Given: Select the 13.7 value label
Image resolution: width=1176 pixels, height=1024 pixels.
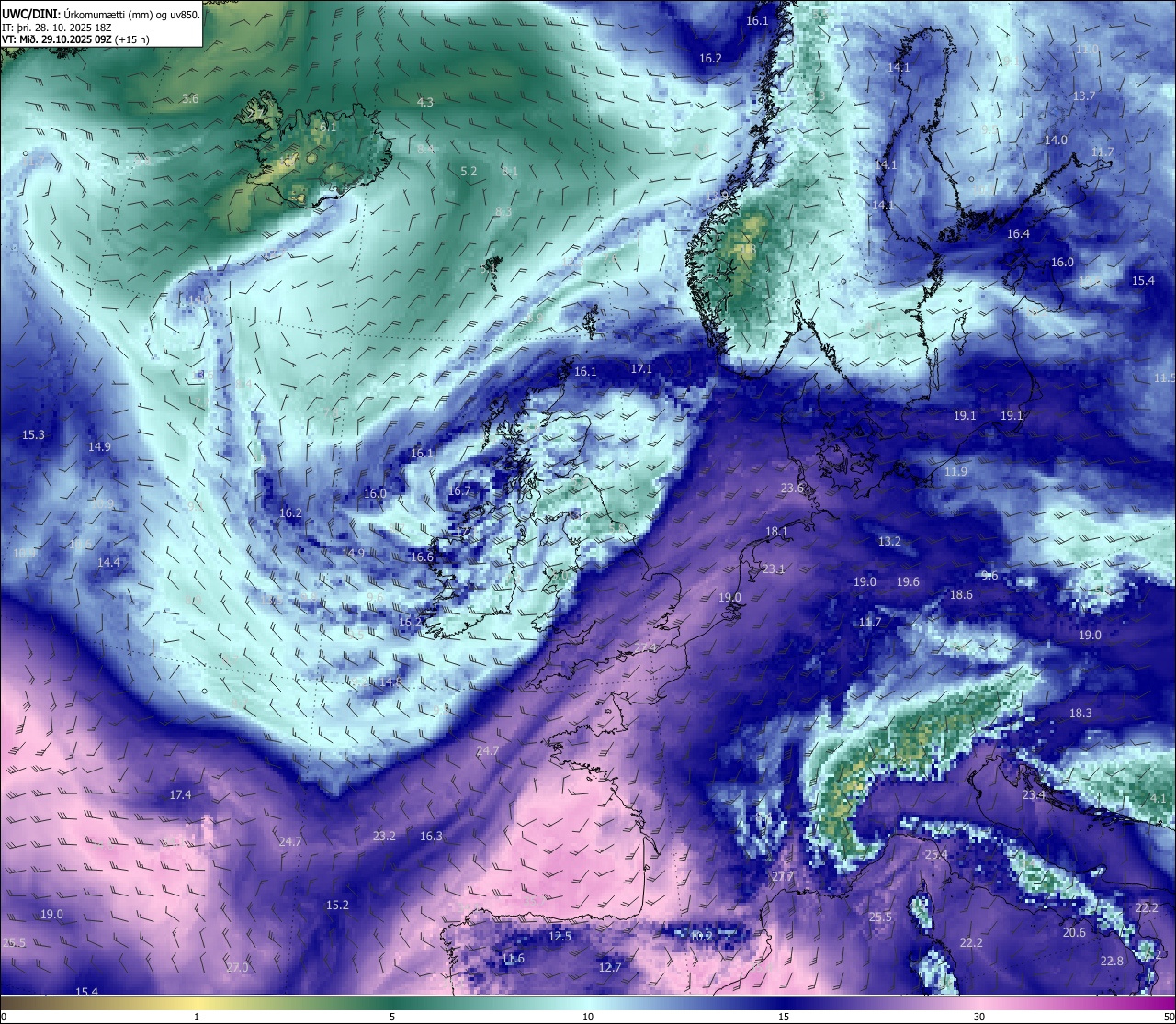Looking at the screenshot, I should pos(1084,96).
